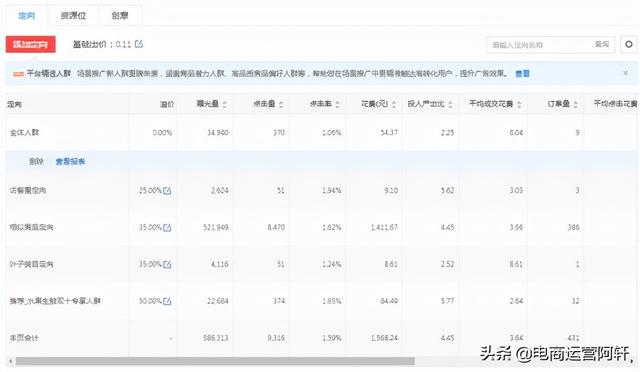Click the 22,684 impressions cell
This screenshot has height=372, width=640.
click(x=218, y=301)
